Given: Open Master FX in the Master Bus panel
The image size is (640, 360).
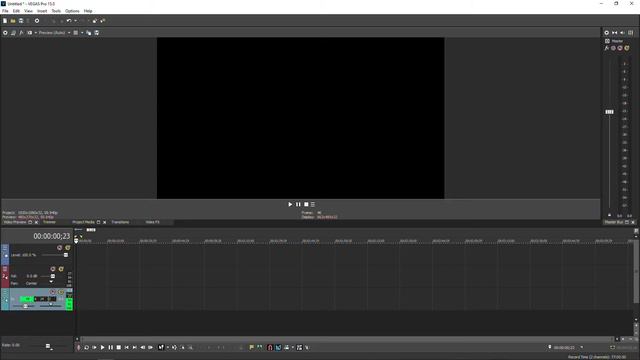Looking at the screenshot, I should [x=607, y=48].
